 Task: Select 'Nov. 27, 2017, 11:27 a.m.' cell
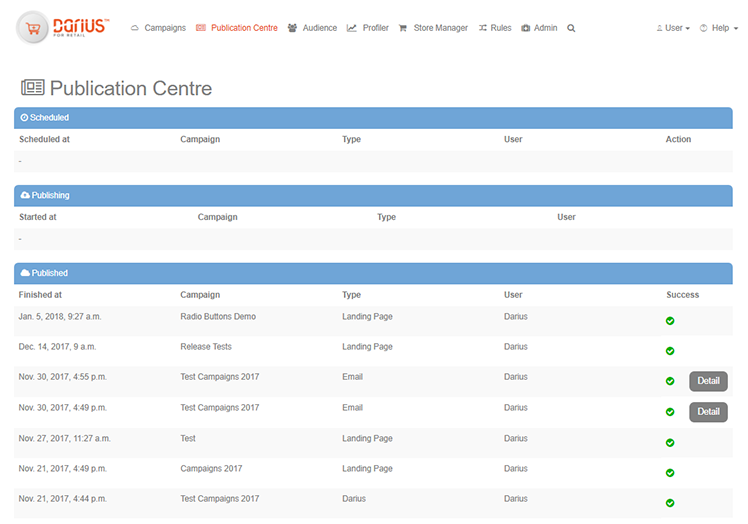[64, 438]
